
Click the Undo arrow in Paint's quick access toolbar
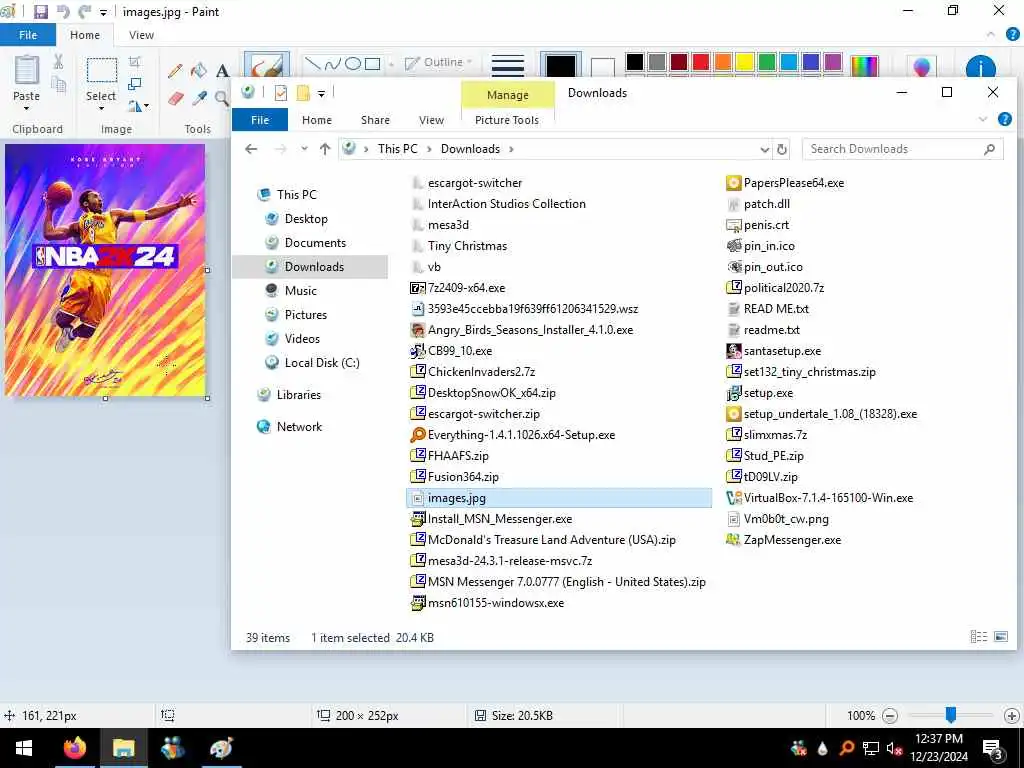[x=63, y=11]
